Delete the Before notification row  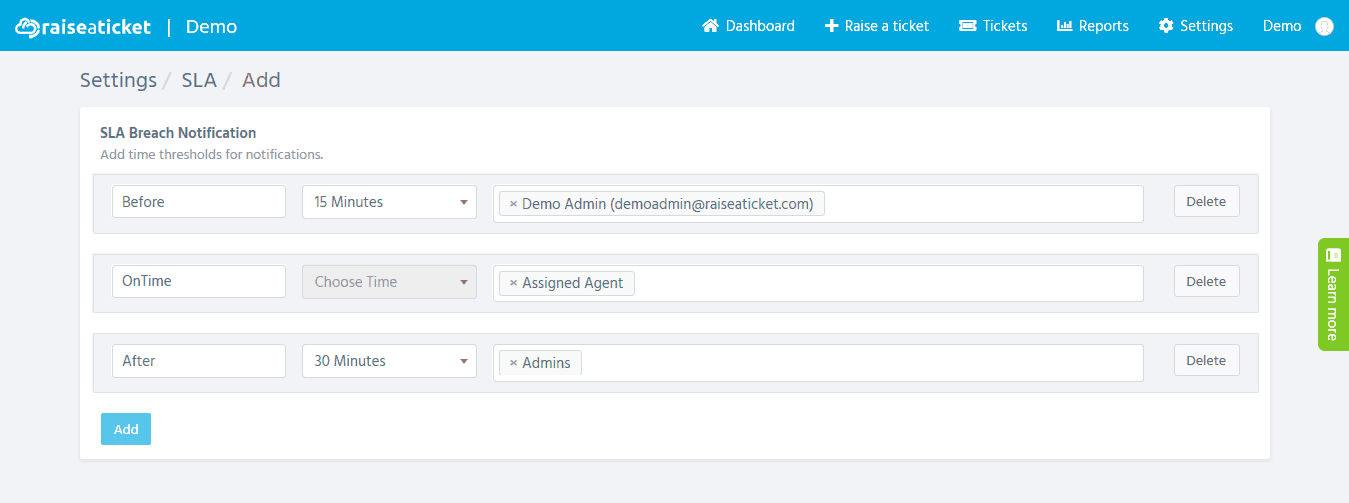(x=1206, y=201)
